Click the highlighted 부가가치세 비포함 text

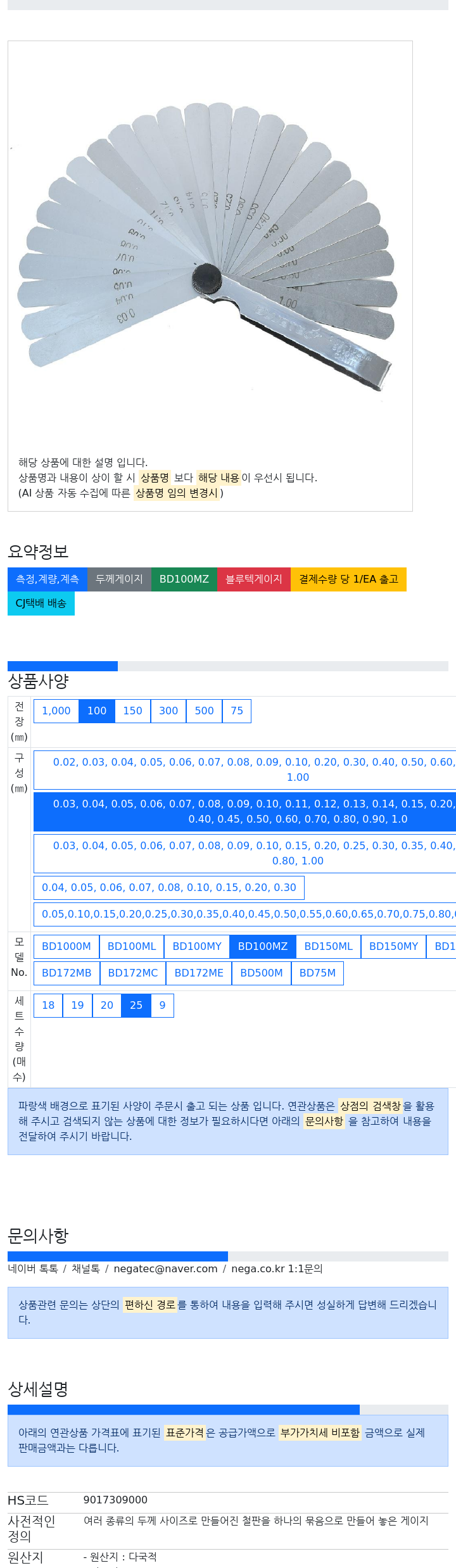[320, 1432]
